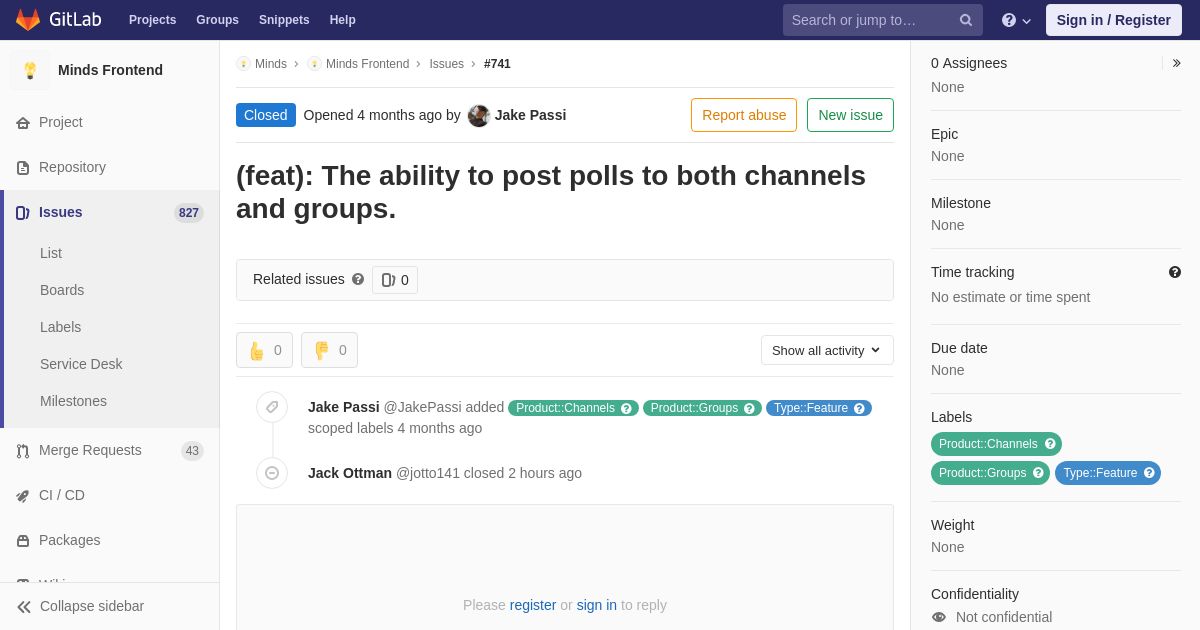This screenshot has height=630, width=1200.
Task: Collapse right sidebar with double-arrow icon
Action: [x=1177, y=63]
